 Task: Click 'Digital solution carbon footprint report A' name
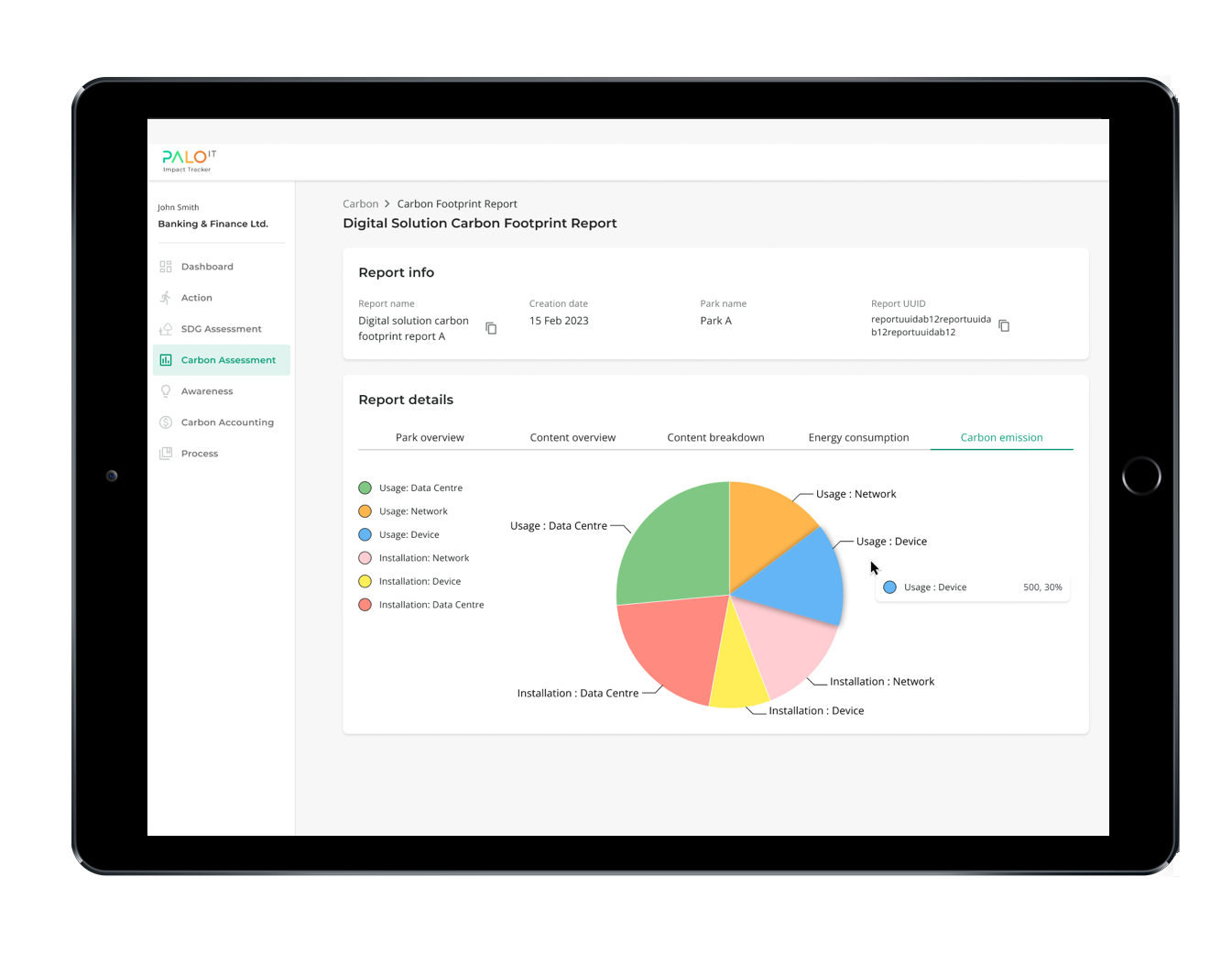414,328
